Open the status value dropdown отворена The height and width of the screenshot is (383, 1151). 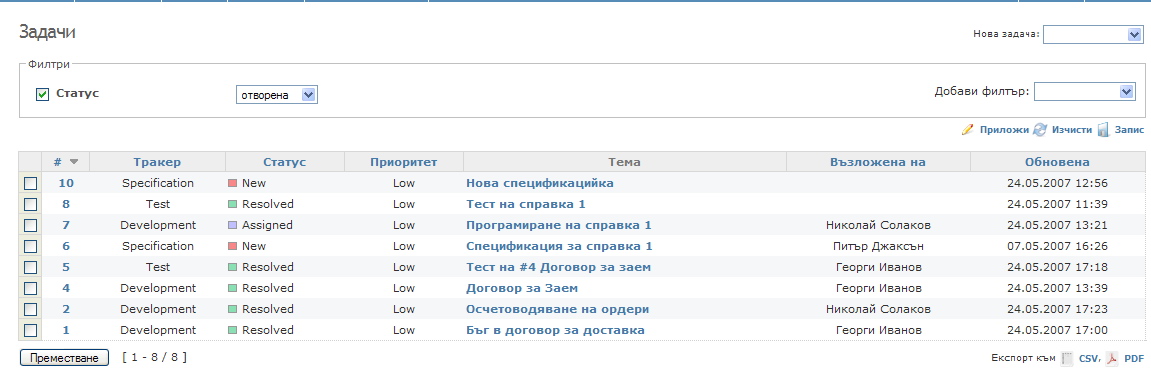click(277, 95)
